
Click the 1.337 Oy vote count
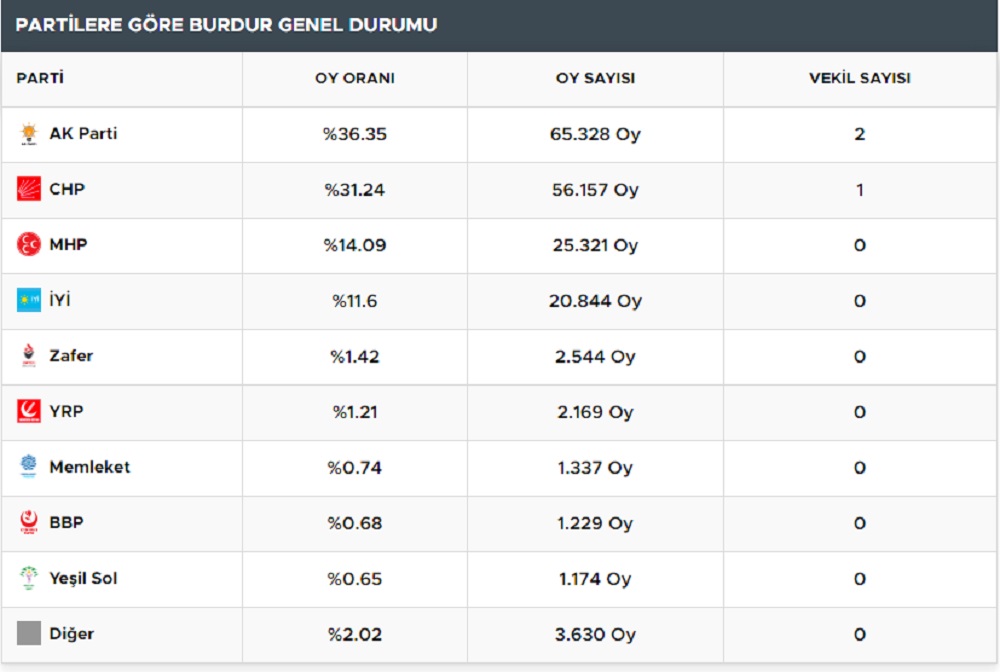coord(595,467)
